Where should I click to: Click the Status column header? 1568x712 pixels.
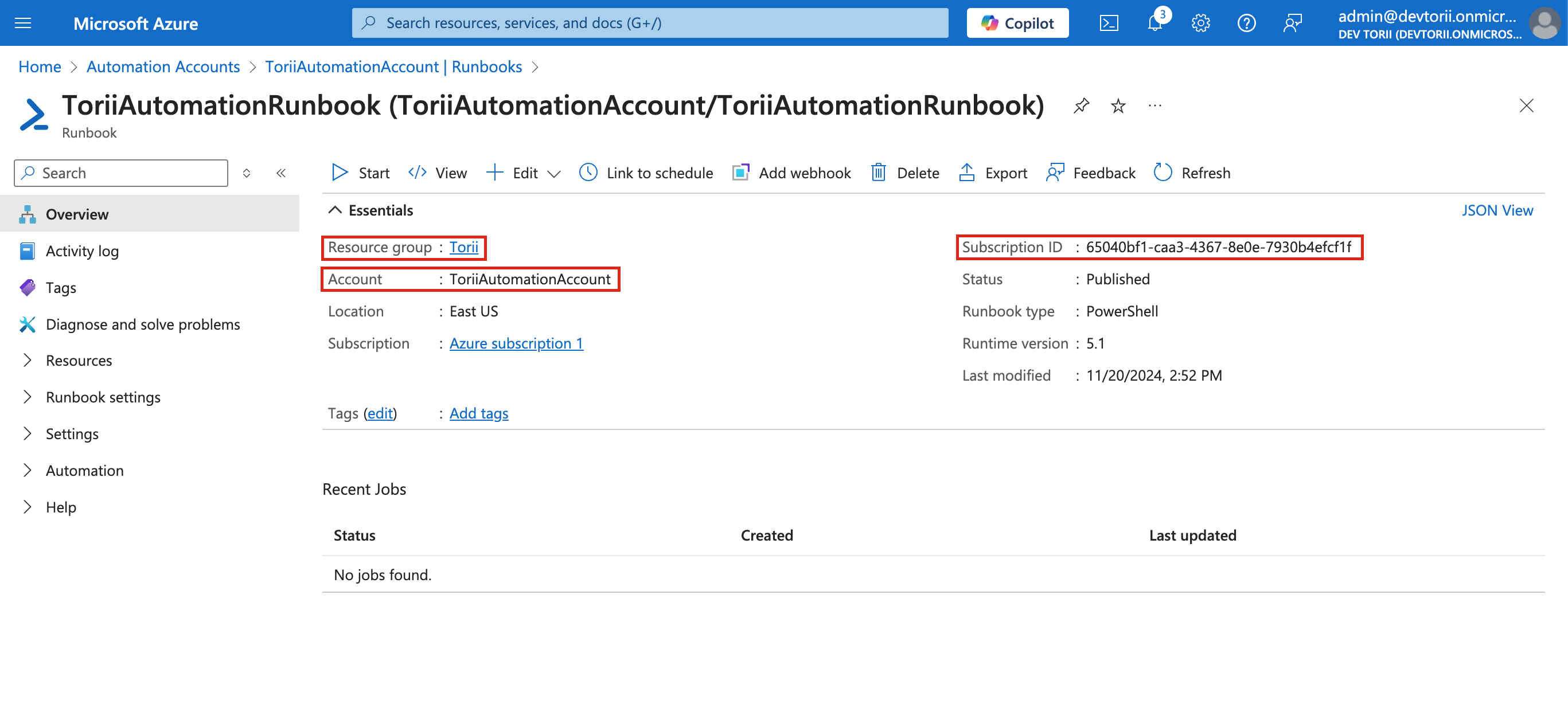[x=354, y=535]
